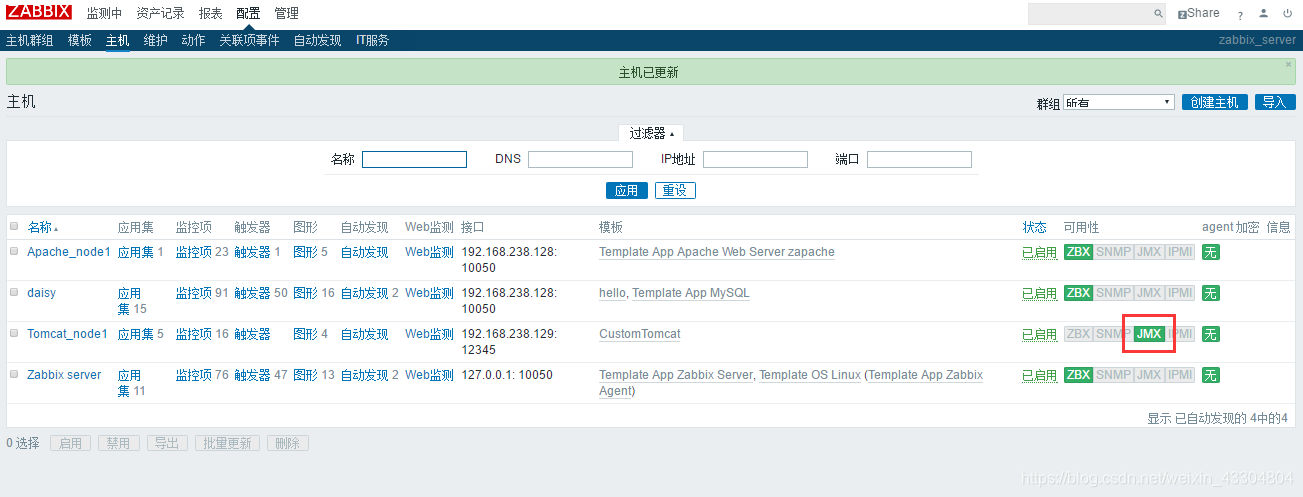
Task: Check the Tomcat_node1 row checkbox
Action: (x=14, y=333)
